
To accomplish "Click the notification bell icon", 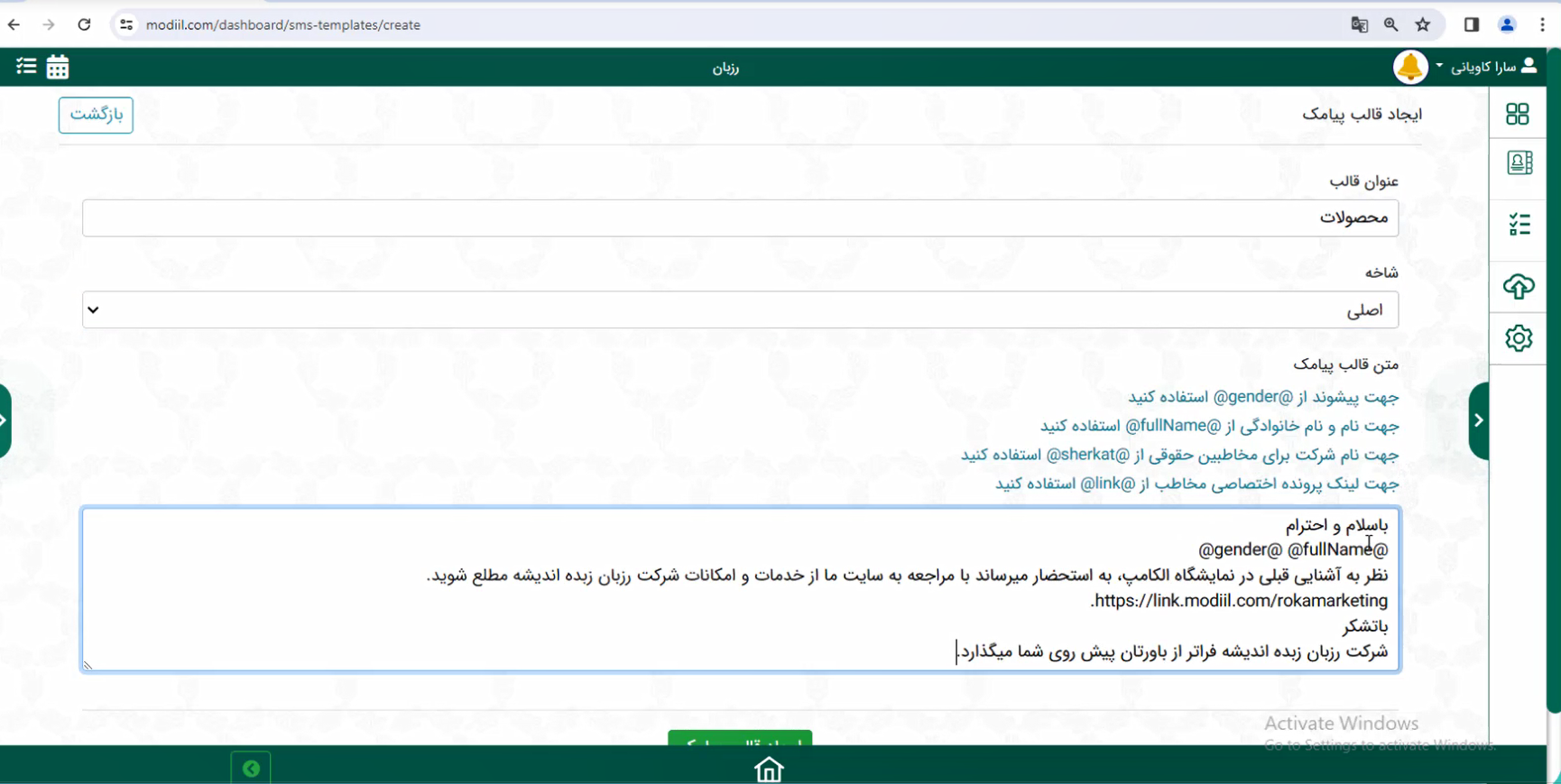I will click(x=1409, y=67).
